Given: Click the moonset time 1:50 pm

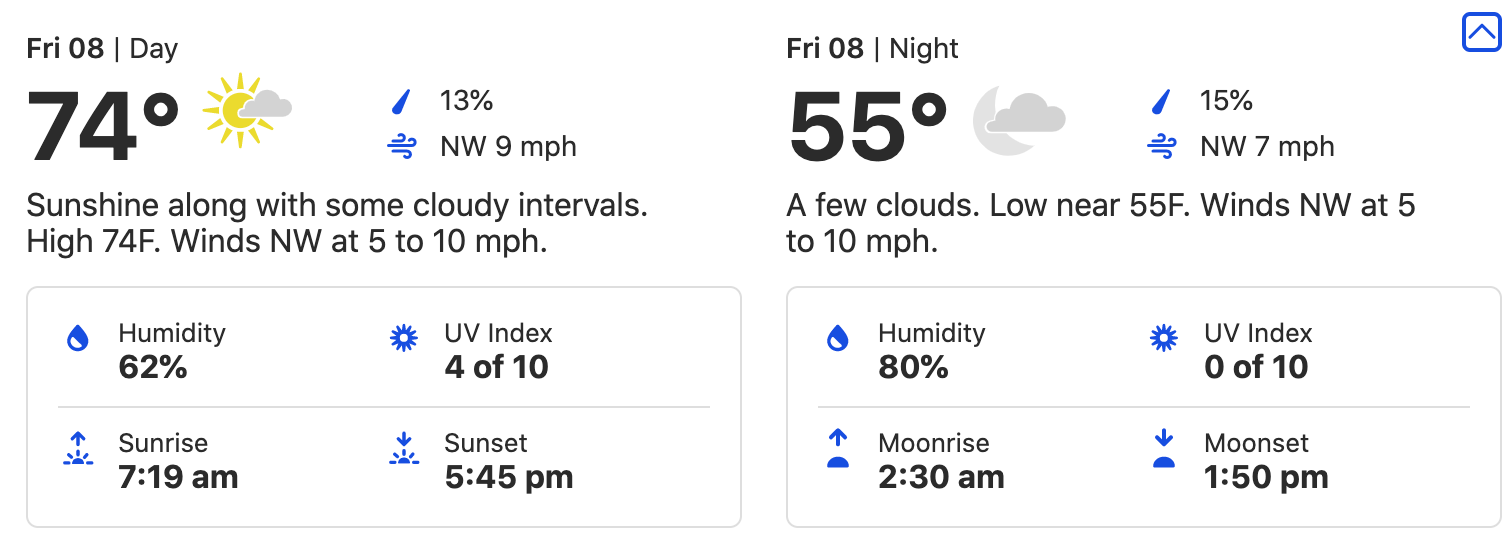Looking at the screenshot, I should pyautogui.click(x=1266, y=477).
